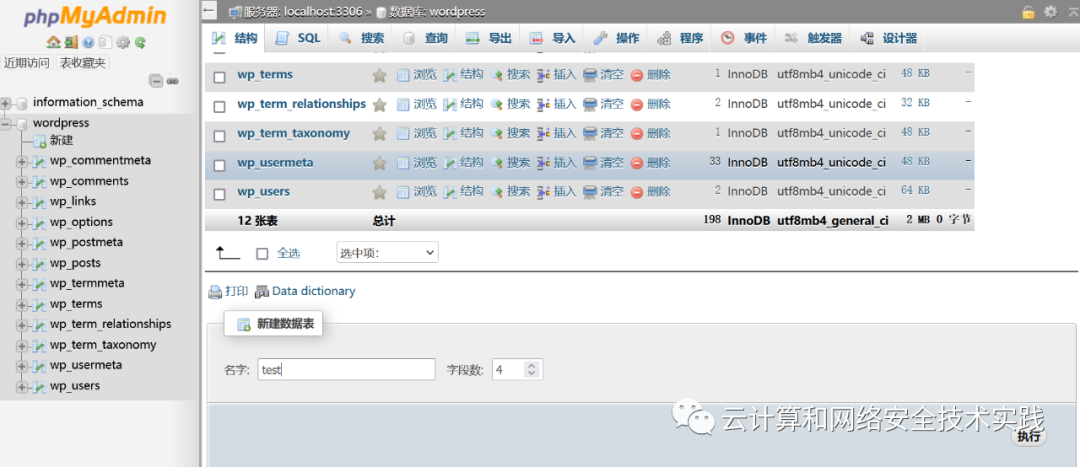The width and height of the screenshot is (1080, 467).
Task: Expand wp_termmeta tree node
Action: click(x=22, y=284)
